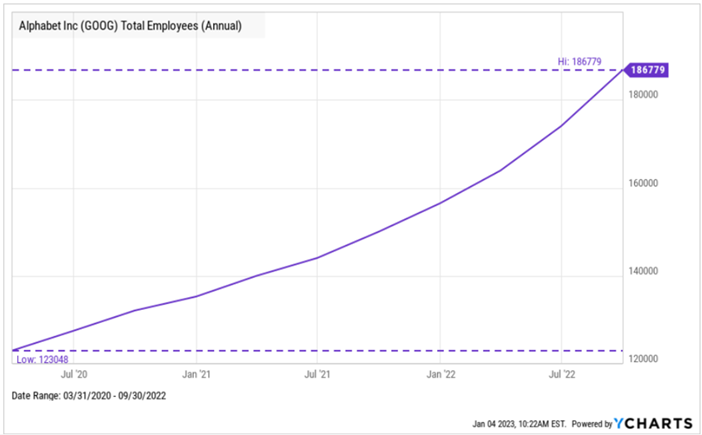The height and width of the screenshot is (435, 702).
Task: Click the 120000 y-axis label
Action: [643, 358]
